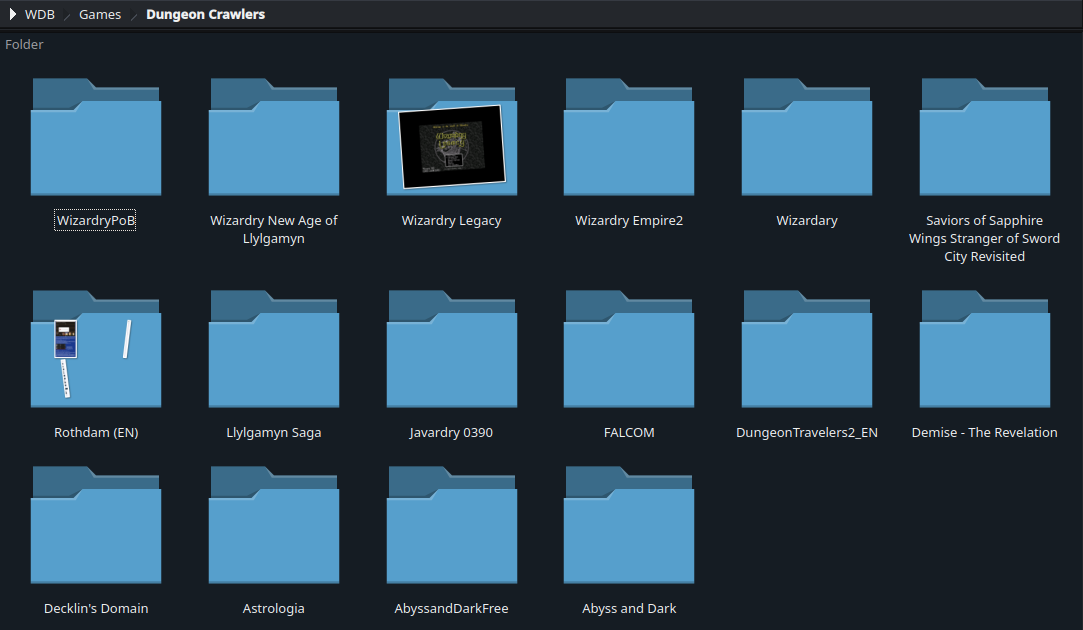Image resolution: width=1083 pixels, height=630 pixels.
Task: Select the Demise - The Revelation folder icon
Action: point(984,349)
